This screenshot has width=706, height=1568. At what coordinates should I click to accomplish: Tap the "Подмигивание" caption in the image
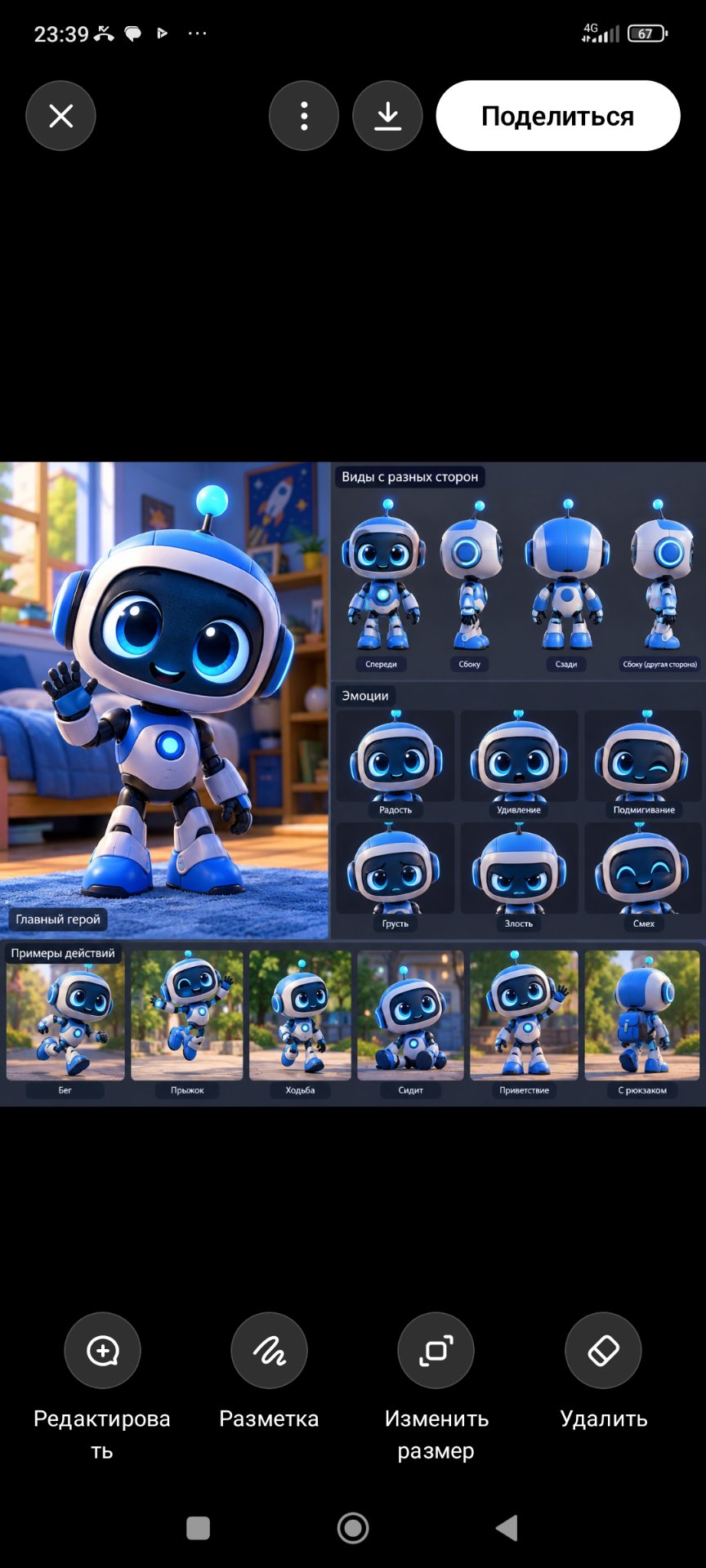644,810
